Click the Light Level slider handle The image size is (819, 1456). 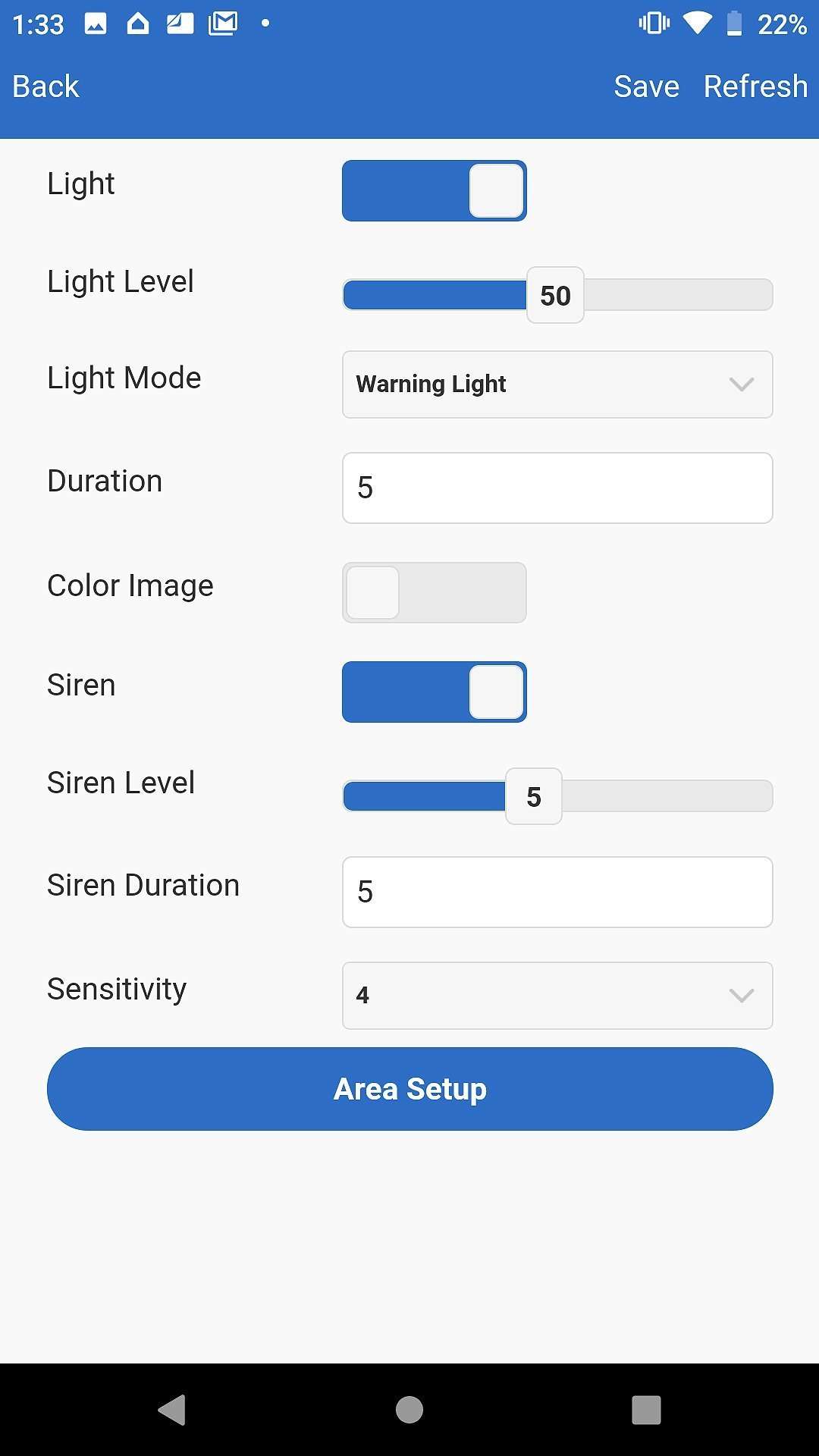click(555, 295)
